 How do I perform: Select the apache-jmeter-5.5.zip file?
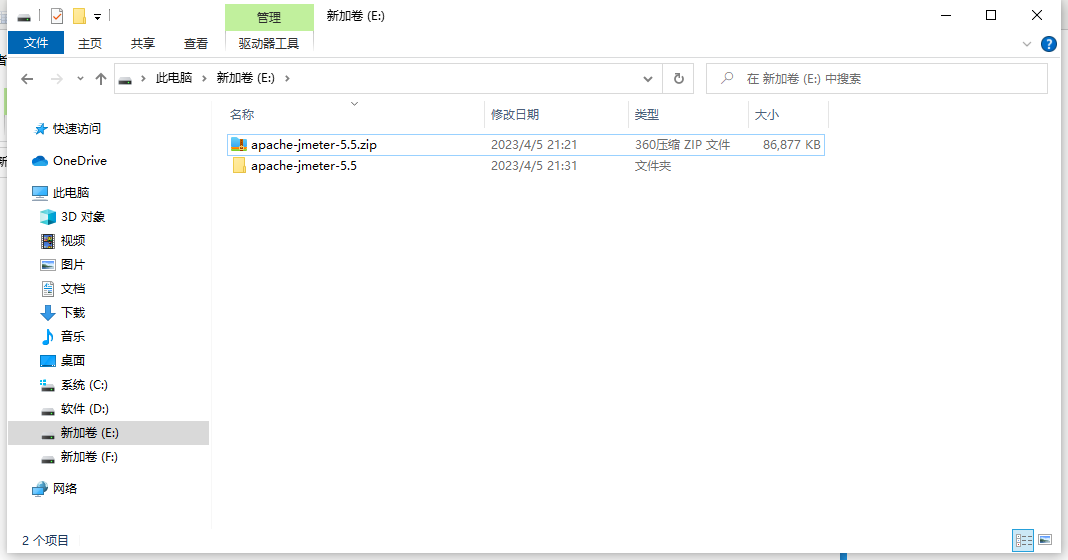pyautogui.click(x=526, y=145)
